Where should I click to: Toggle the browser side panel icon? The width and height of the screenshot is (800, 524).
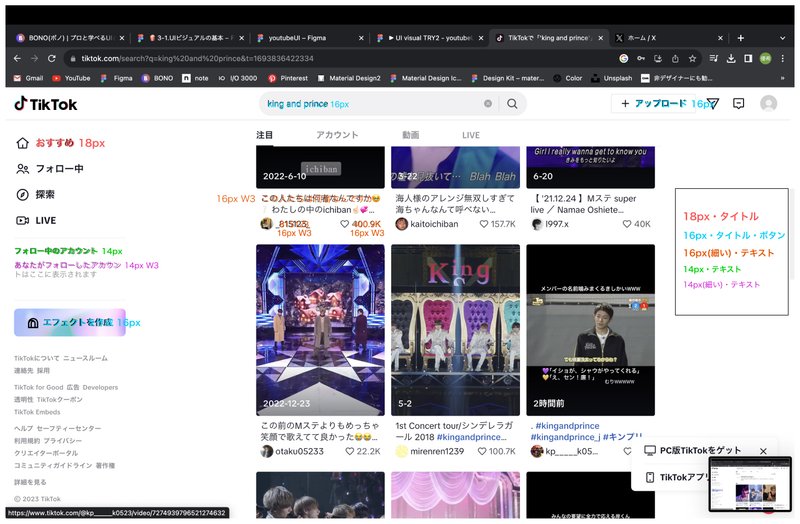[748, 59]
